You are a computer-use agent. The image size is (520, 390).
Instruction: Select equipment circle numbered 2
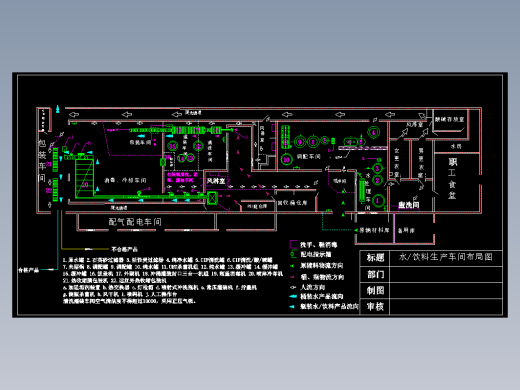pyautogui.click(x=377, y=181)
